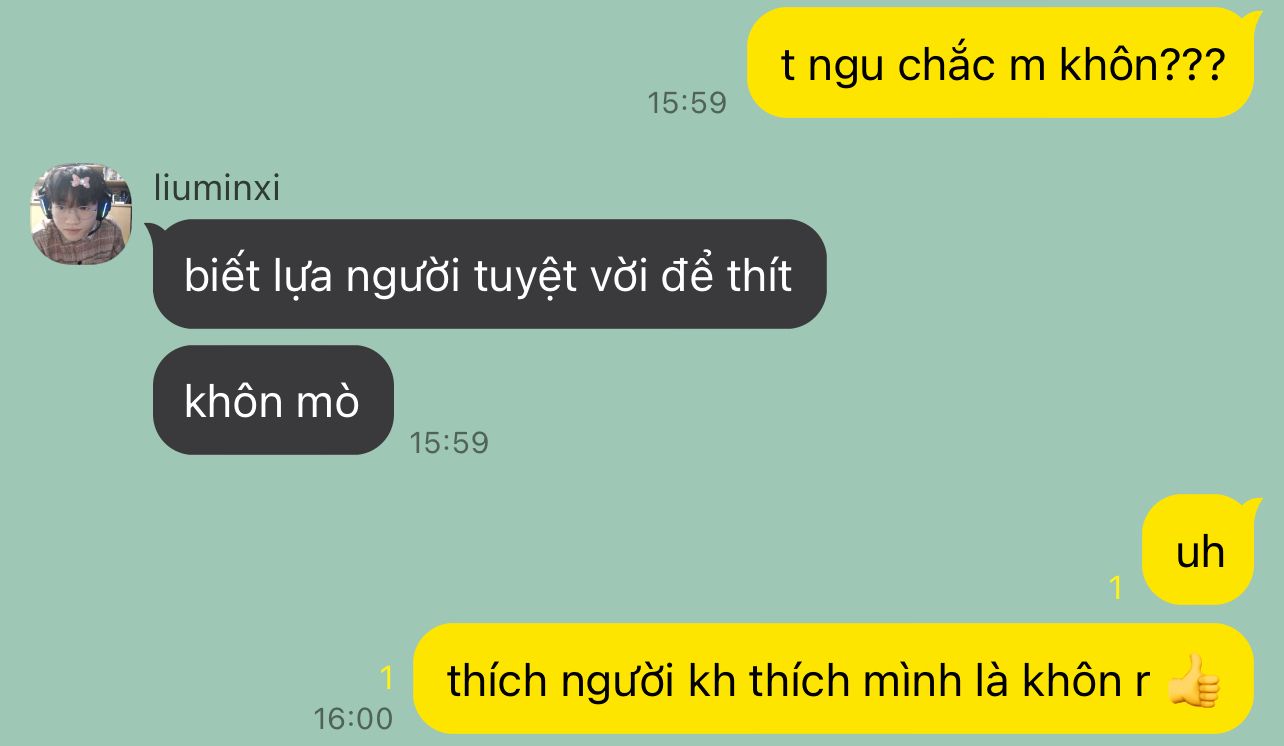Image resolution: width=1284 pixels, height=746 pixels.
Task: Click the unread count beside "uh"
Action: 1117,587
